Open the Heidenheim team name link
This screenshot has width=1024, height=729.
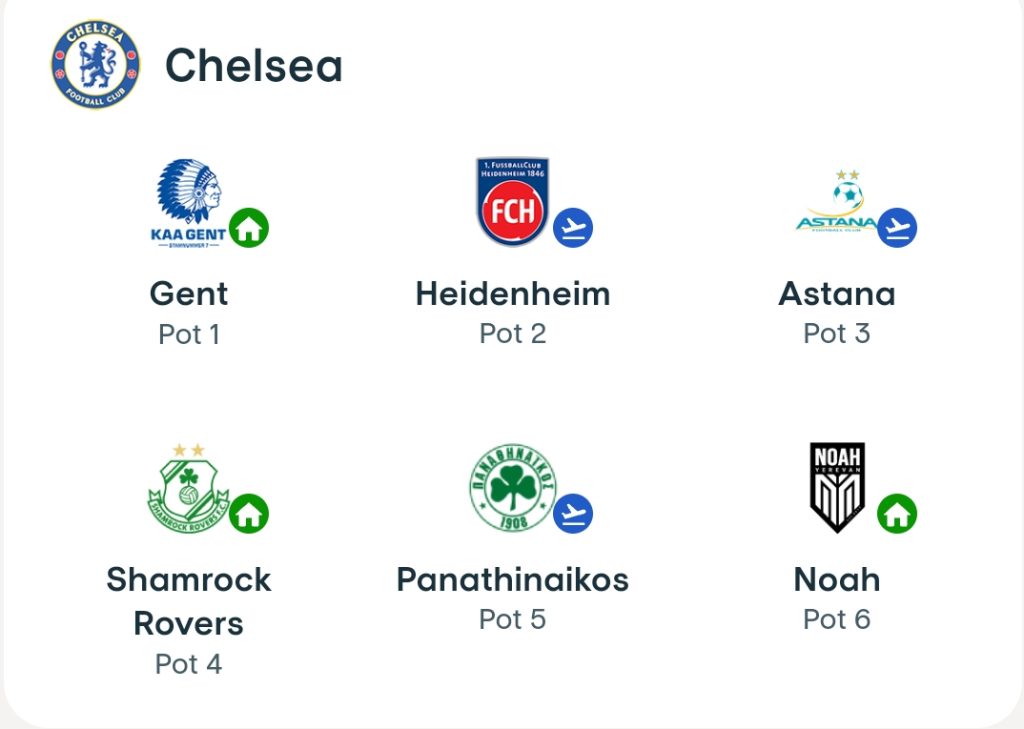point(512,293)
